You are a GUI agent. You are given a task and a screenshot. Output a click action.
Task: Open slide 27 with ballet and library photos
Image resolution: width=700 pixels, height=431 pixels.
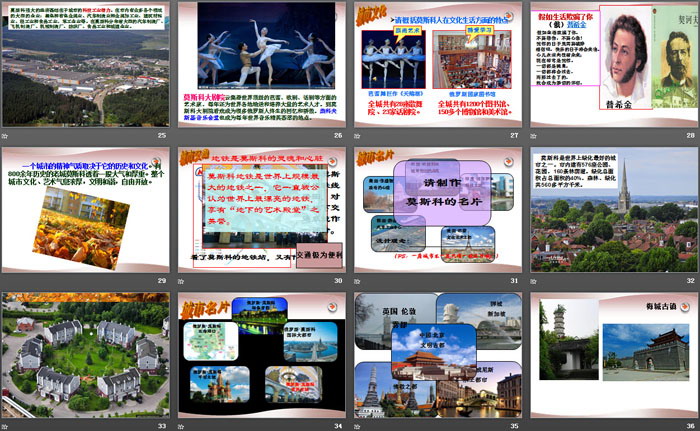point(438,65)
